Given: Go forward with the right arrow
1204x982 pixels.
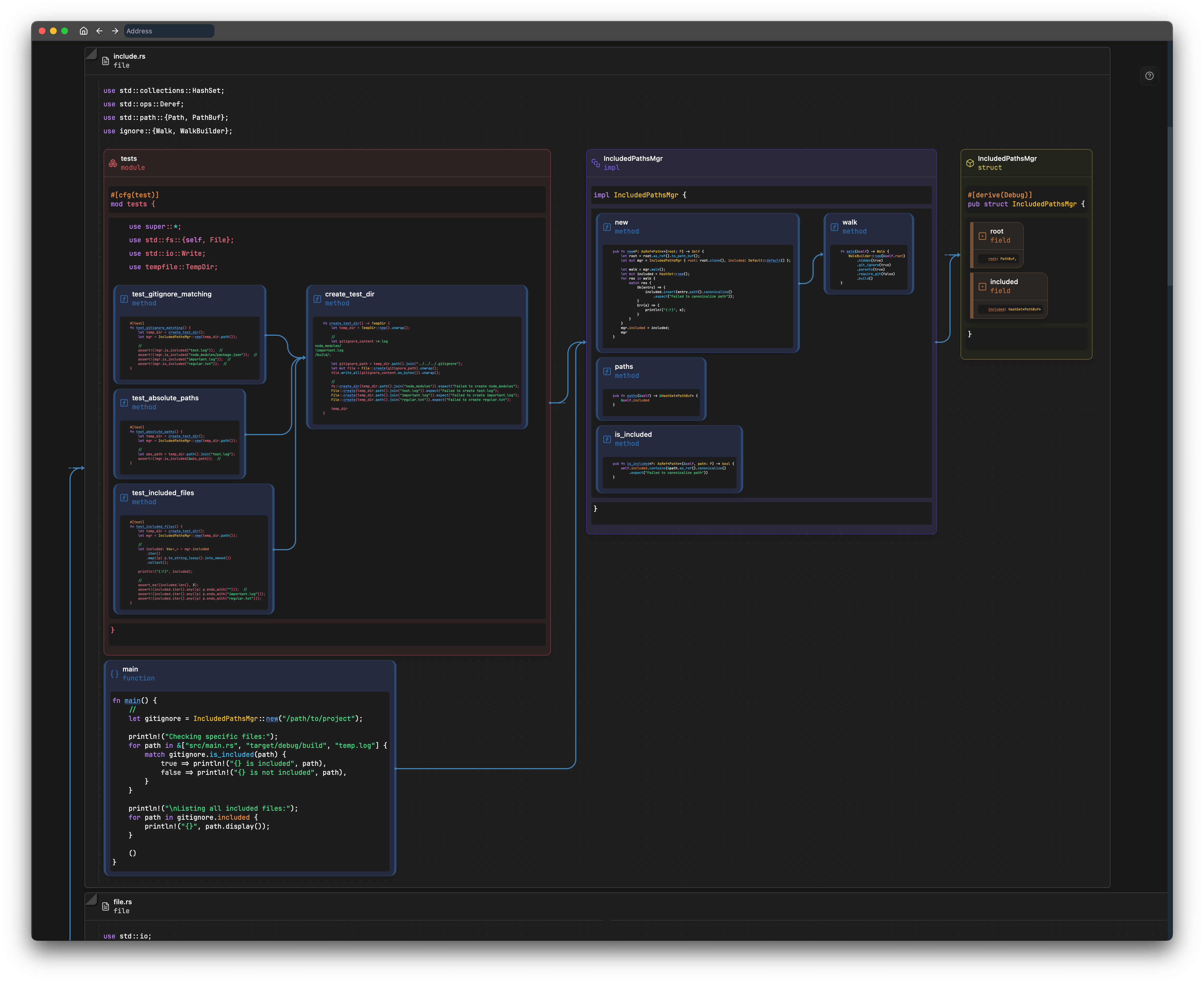Looking at the screenshot, I should point(115,31).
